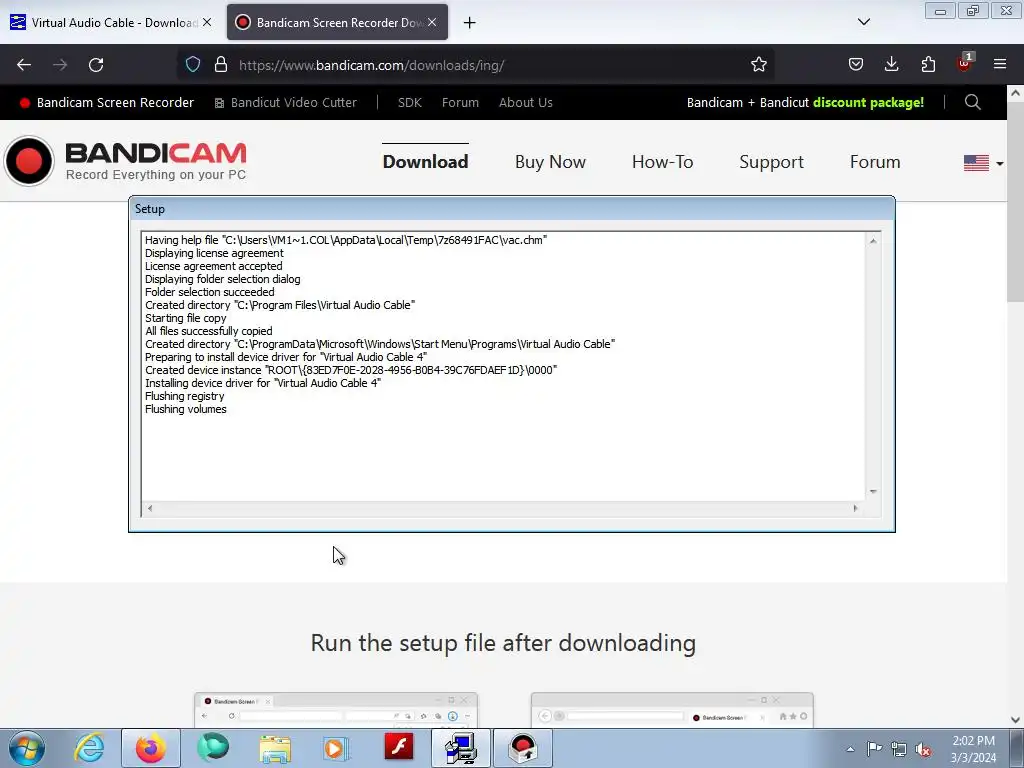Open the green globe browser taskbar icon

(x=213, y=748)
